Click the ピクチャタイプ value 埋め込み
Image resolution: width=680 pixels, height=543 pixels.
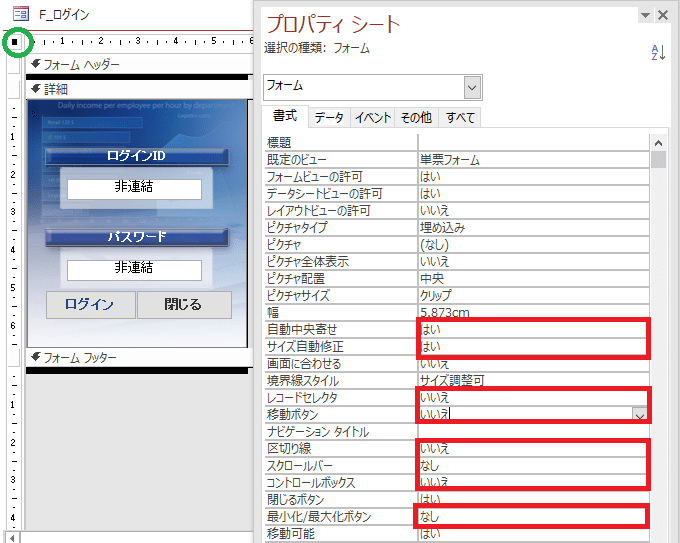pyautogui.click(x=533, y=228)
